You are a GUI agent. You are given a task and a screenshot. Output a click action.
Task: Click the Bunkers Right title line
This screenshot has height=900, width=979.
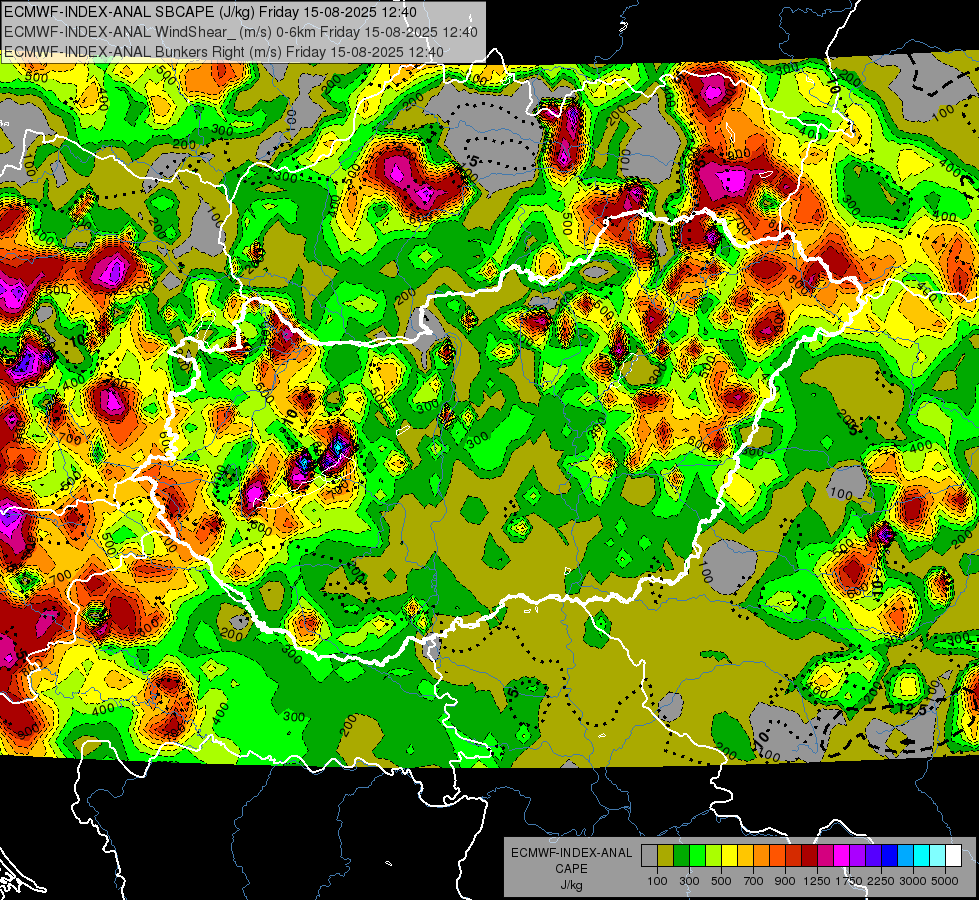click(x=224, y=52)
